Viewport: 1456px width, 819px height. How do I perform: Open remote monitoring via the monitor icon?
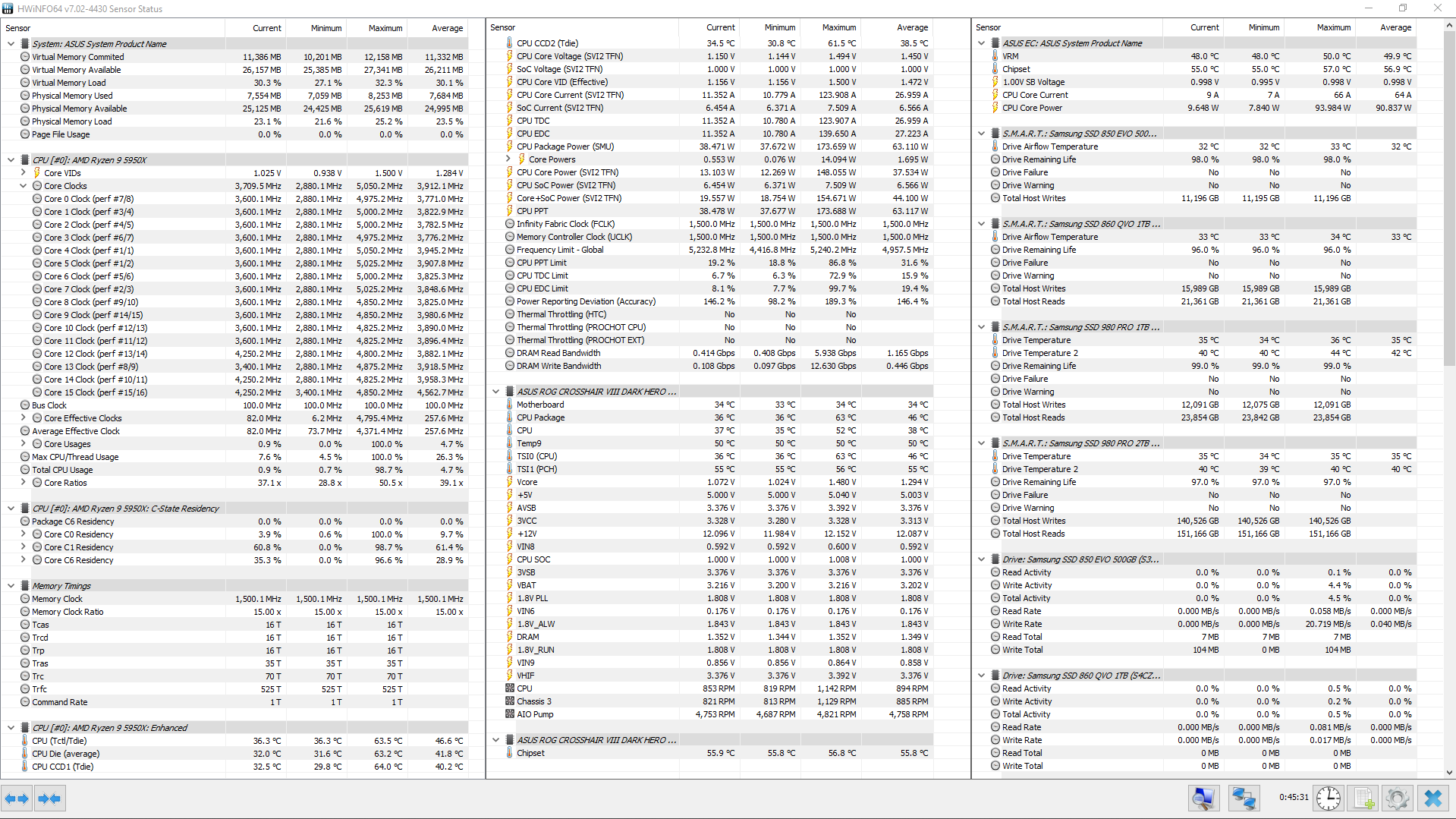pos(1203,799)
